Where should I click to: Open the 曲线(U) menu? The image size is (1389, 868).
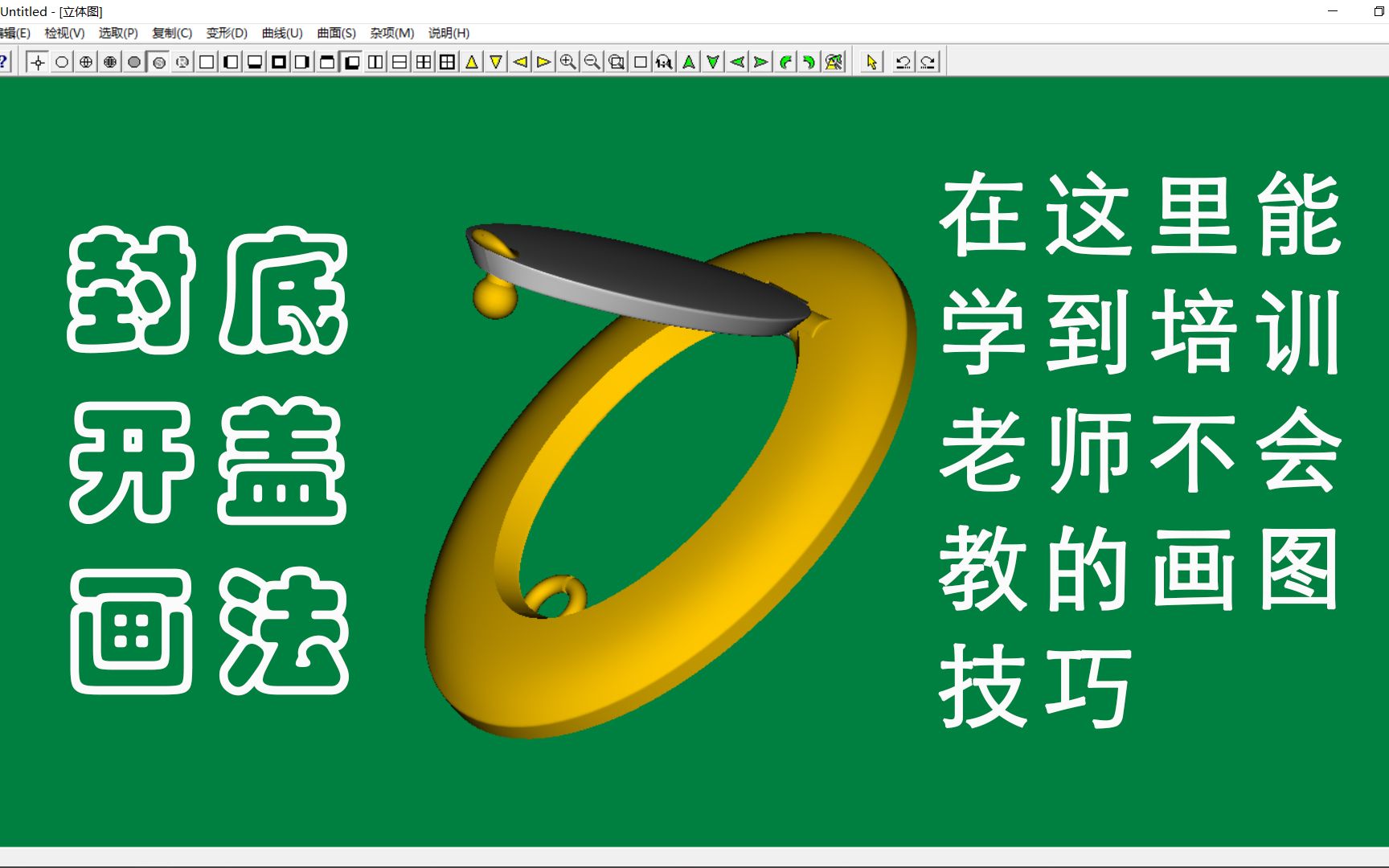click(x=283, y=34)
